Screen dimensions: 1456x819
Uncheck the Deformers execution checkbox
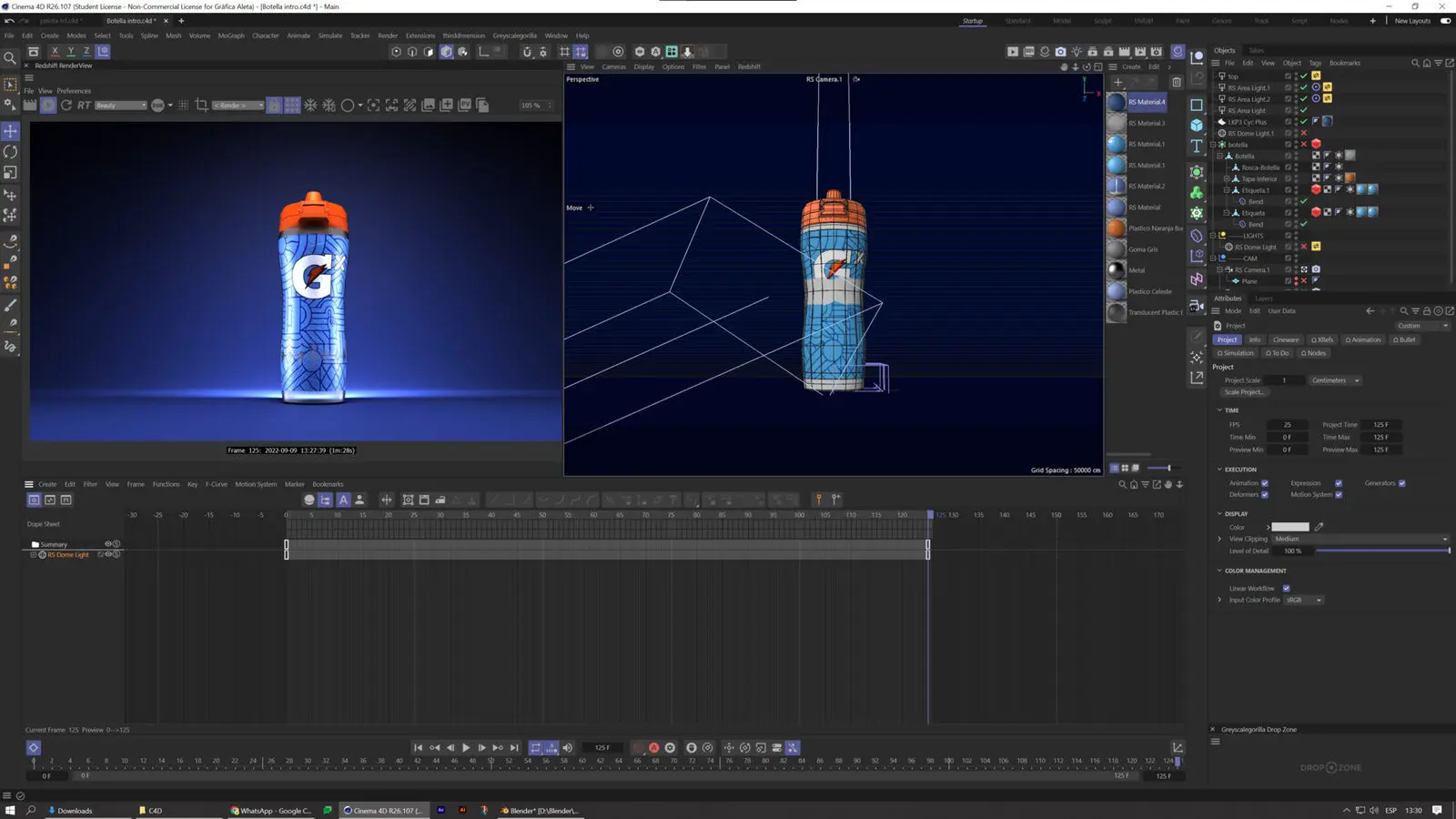(1265, 494)
